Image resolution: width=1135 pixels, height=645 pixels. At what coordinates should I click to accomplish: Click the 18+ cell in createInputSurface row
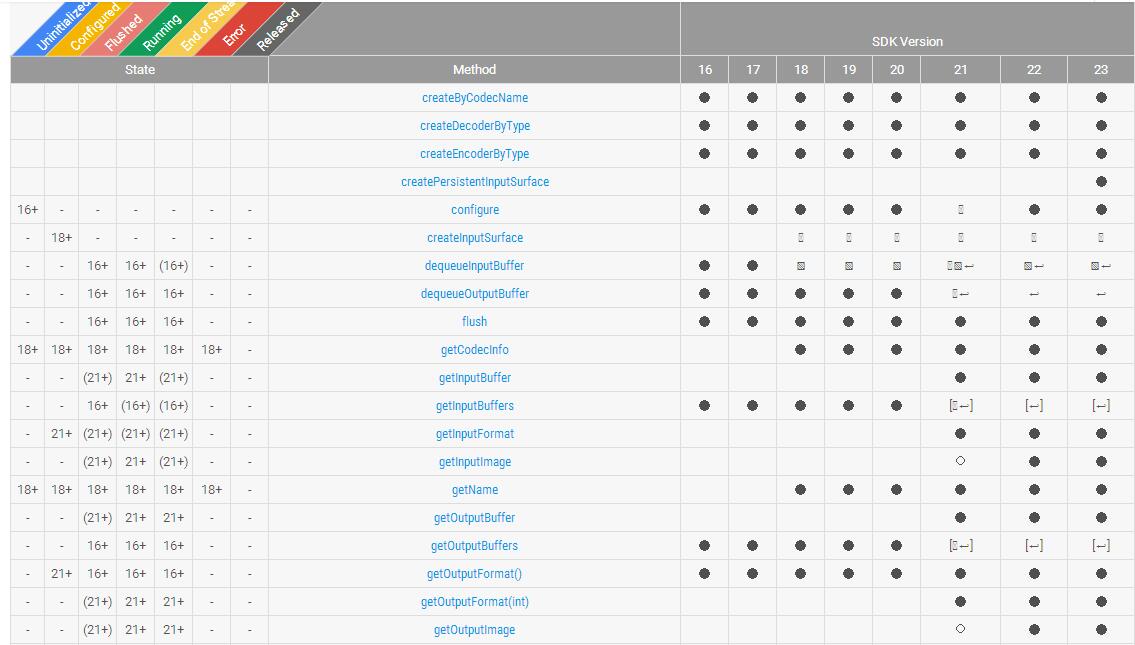click(62, 237)
